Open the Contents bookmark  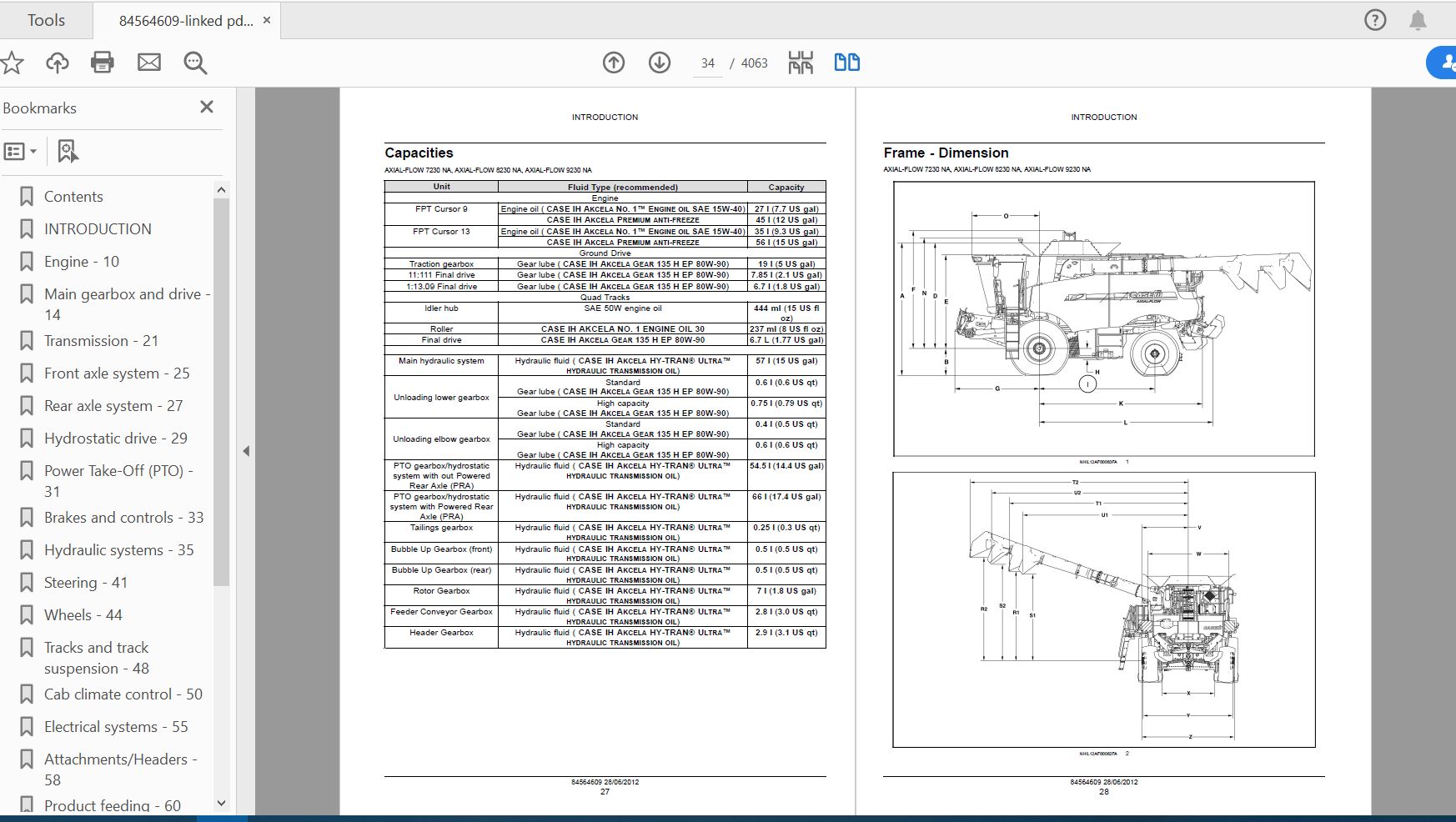point(73,197)
